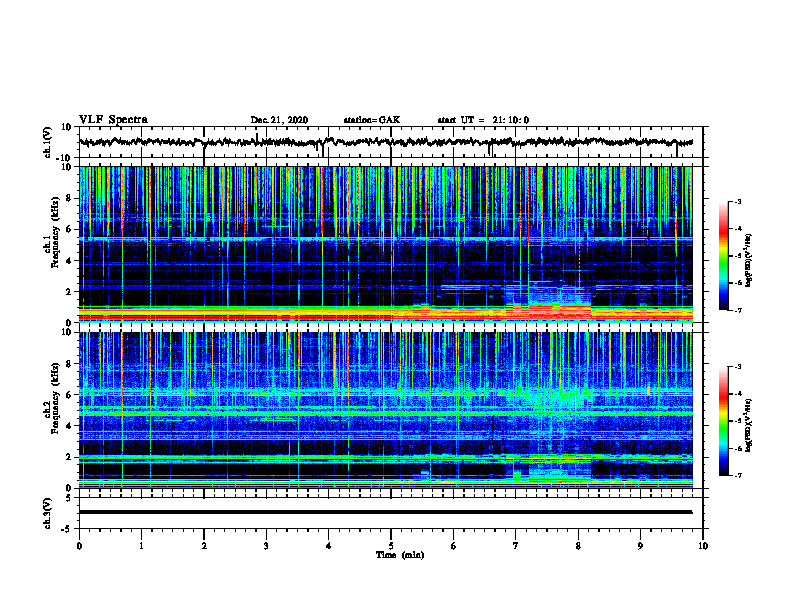Click the "-3" tick of the ch.1 colorbar
Screen dimensions: 792x612
click(x=737, y=201)
